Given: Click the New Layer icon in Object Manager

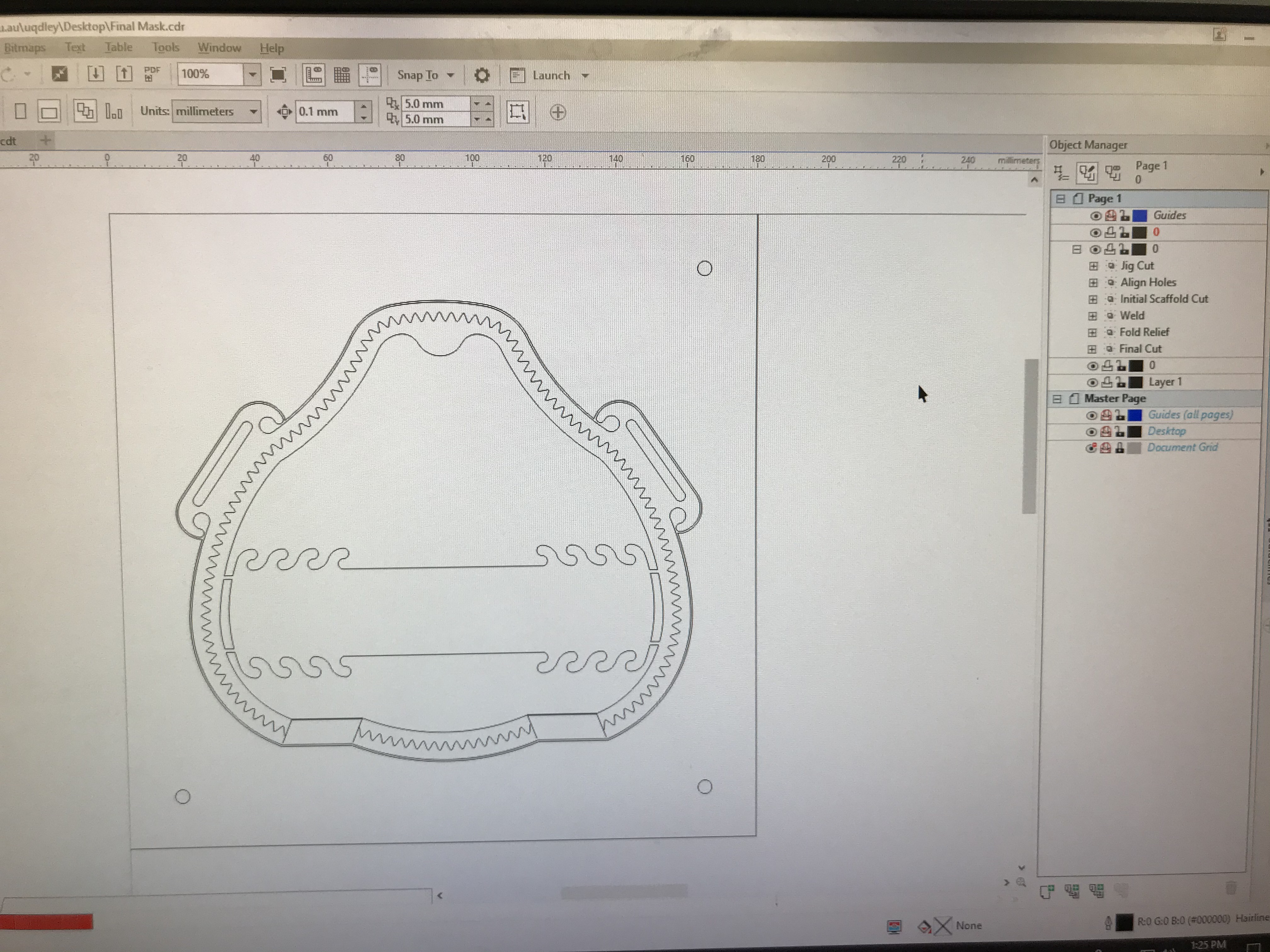Looking at the screenshot, I should tap(1047, 891).
